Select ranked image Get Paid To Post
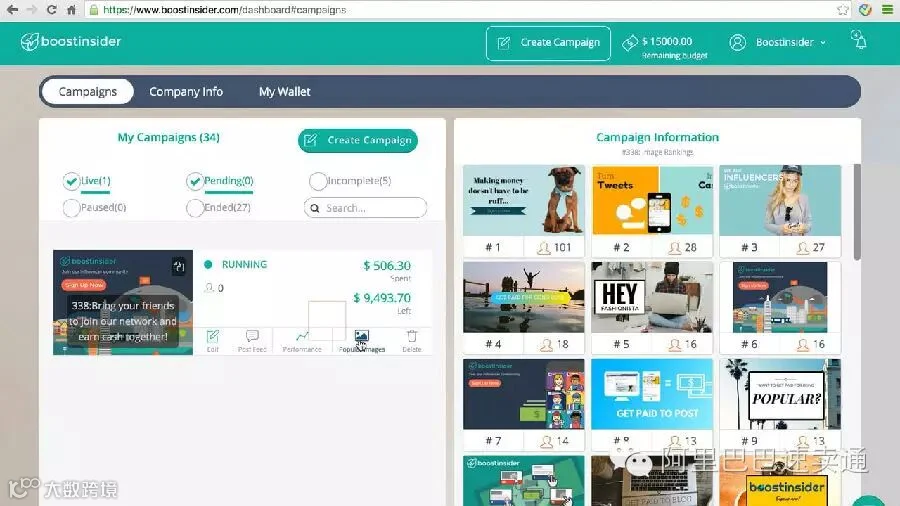This screenshot has width=900, height=506. tap(652, 394)
